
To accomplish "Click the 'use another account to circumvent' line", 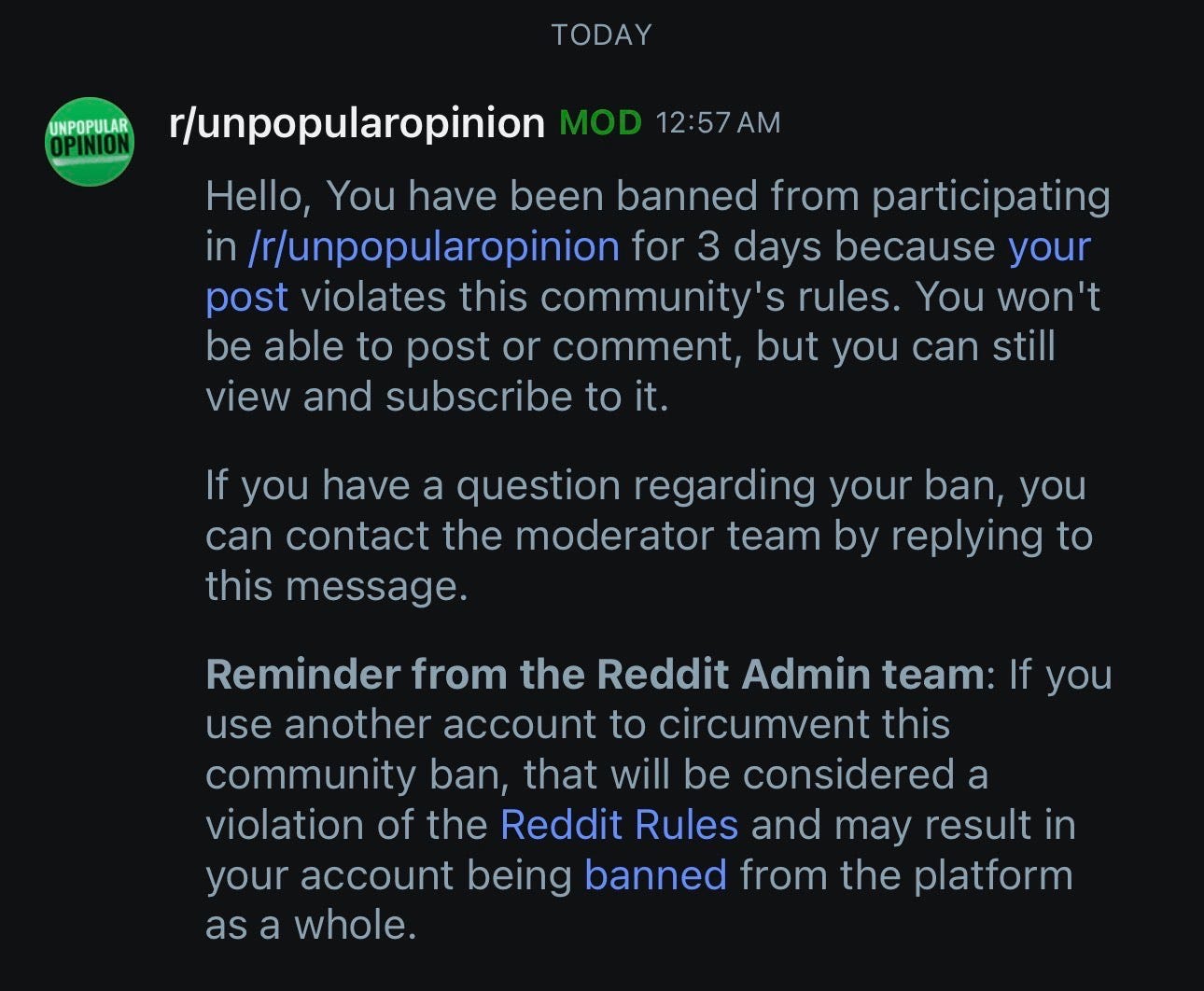I will pyautogui.click(x=578, y=724).
